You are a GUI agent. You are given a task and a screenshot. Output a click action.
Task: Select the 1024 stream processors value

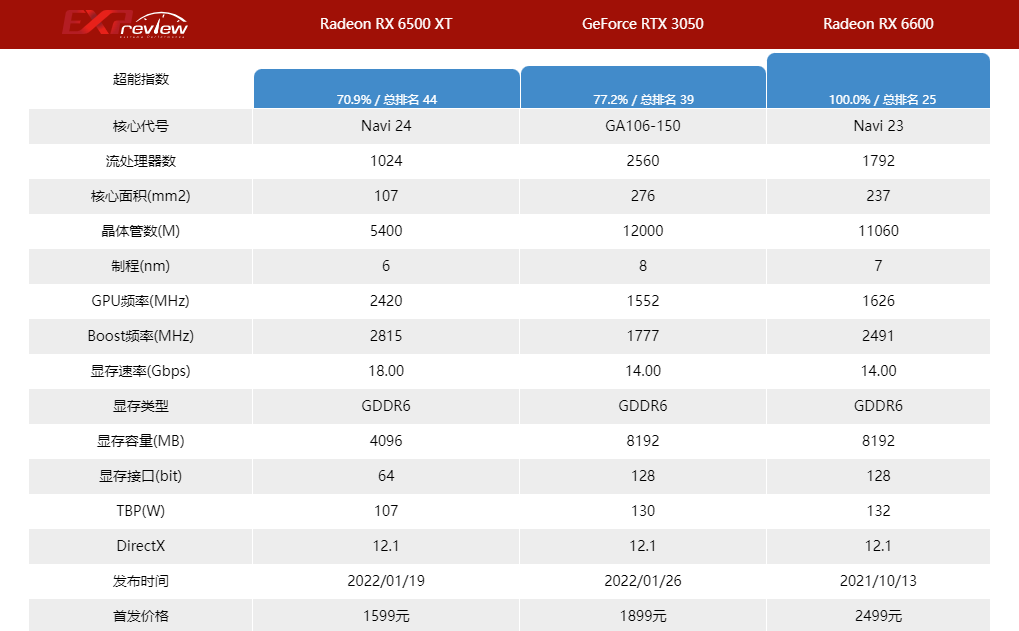pos(386,161)
